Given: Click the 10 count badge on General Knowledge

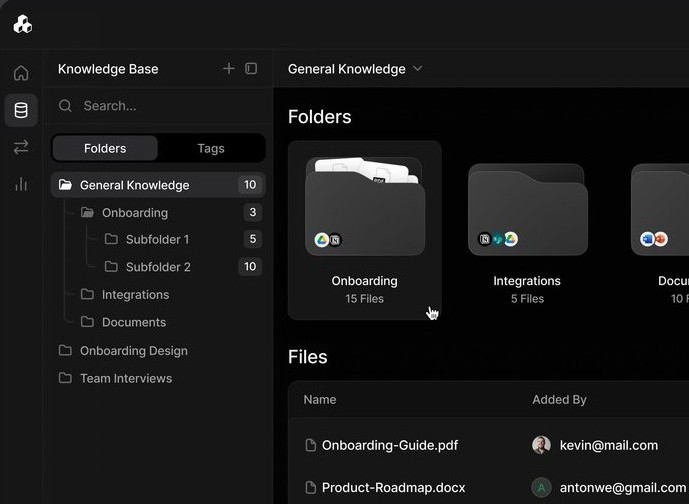Looking at the screenshot, I should (250, 185).
